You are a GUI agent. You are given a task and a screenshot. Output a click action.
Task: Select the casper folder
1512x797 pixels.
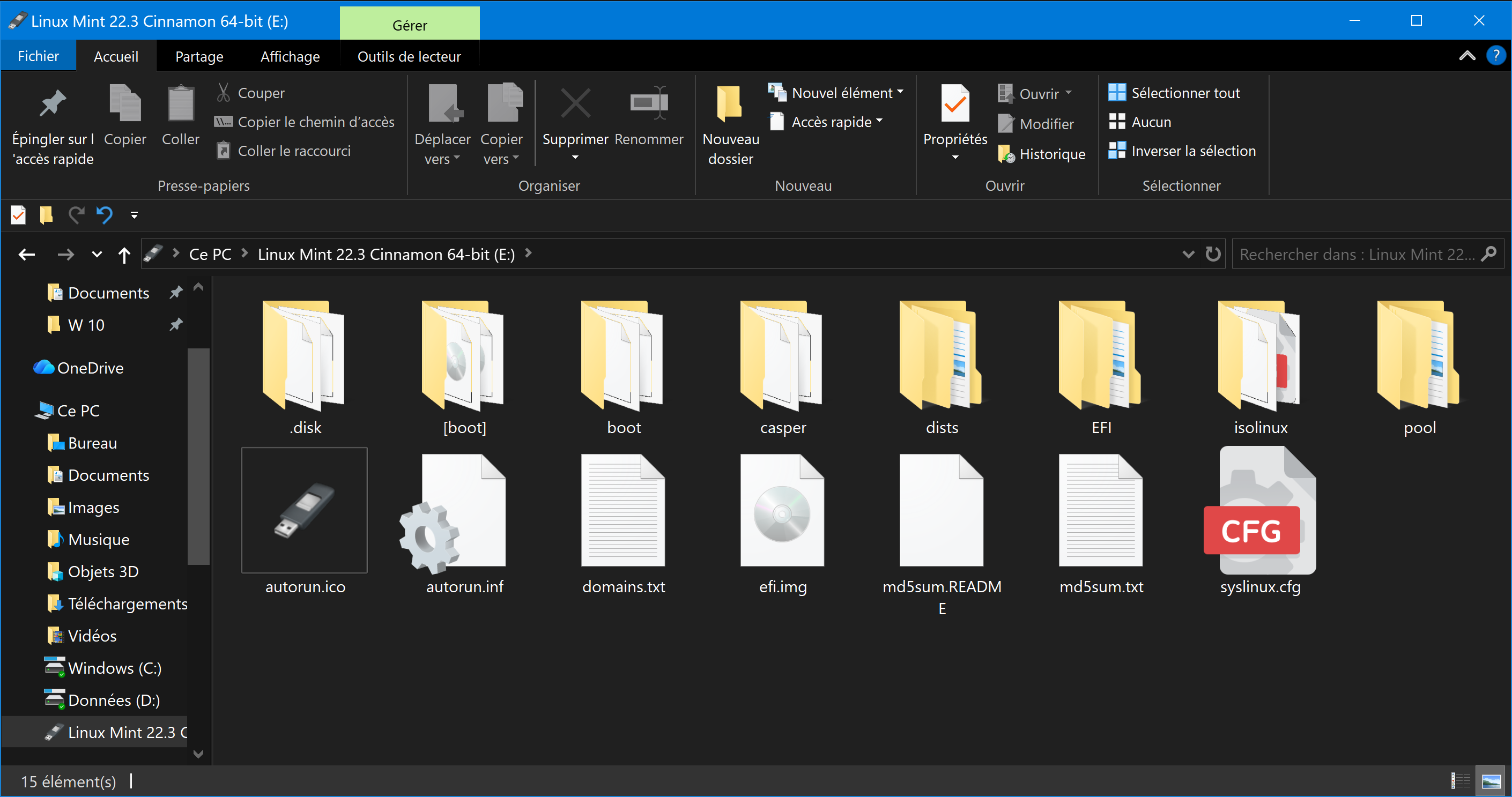(x=783, y=368)
